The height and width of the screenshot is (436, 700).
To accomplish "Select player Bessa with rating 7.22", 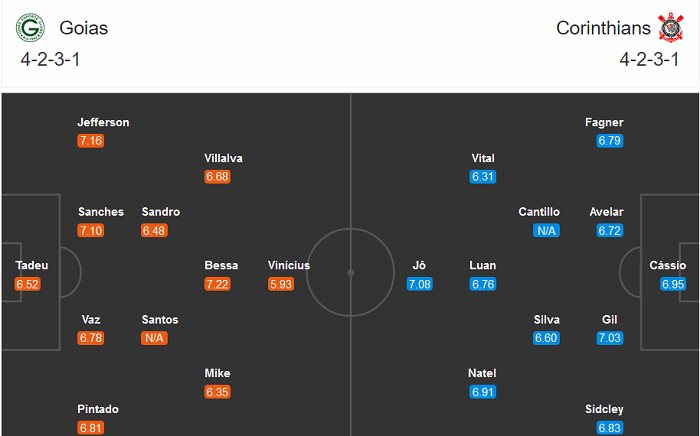I will click(x=221, y=265).
